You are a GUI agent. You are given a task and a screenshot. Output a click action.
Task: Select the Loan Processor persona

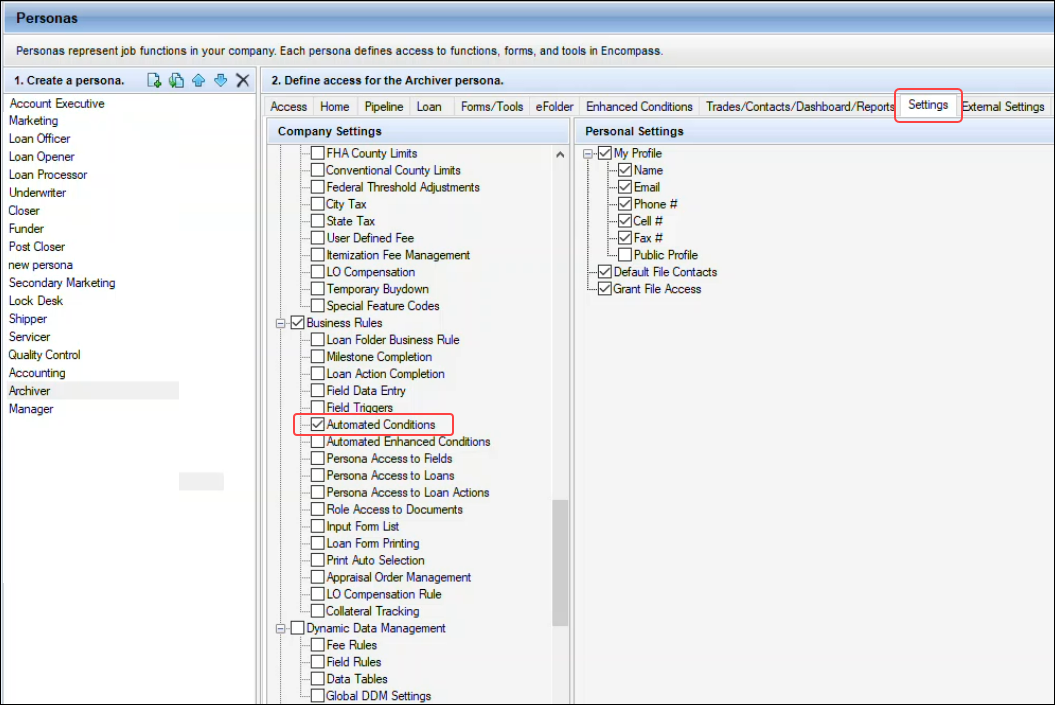(x=48, y=175)
